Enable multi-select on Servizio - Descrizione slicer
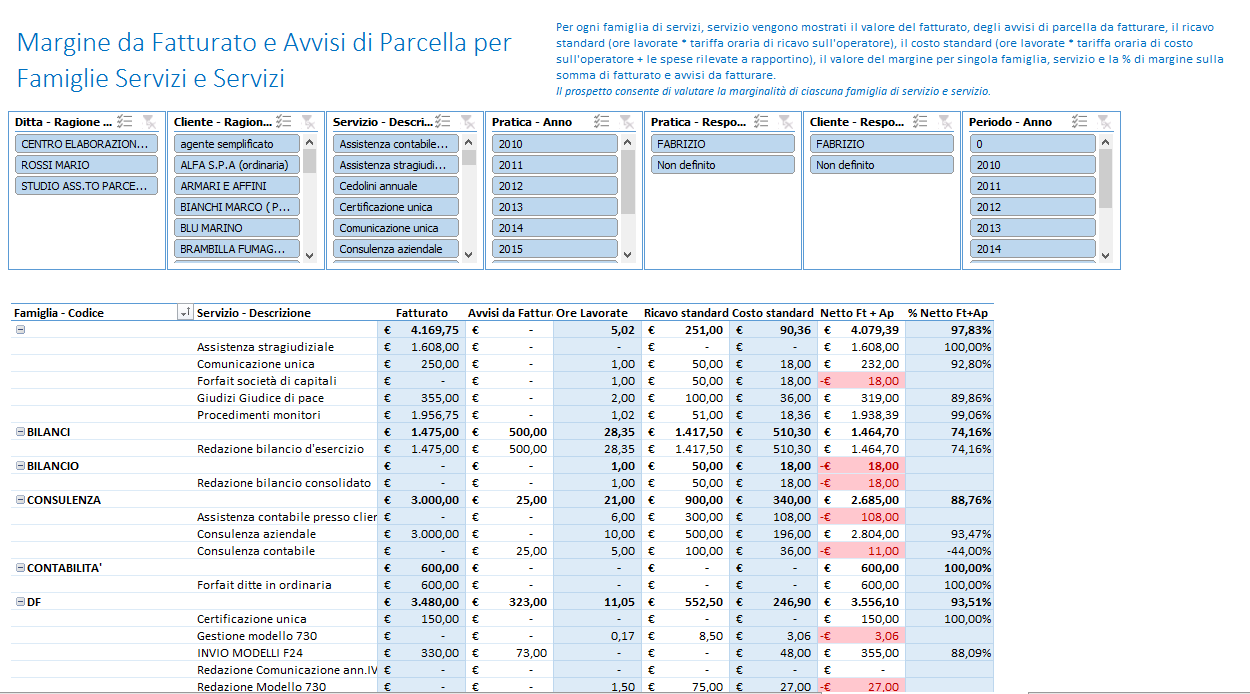Viewport: 1250px width, 694px height. pyautogui.click(x=443, y=121)
